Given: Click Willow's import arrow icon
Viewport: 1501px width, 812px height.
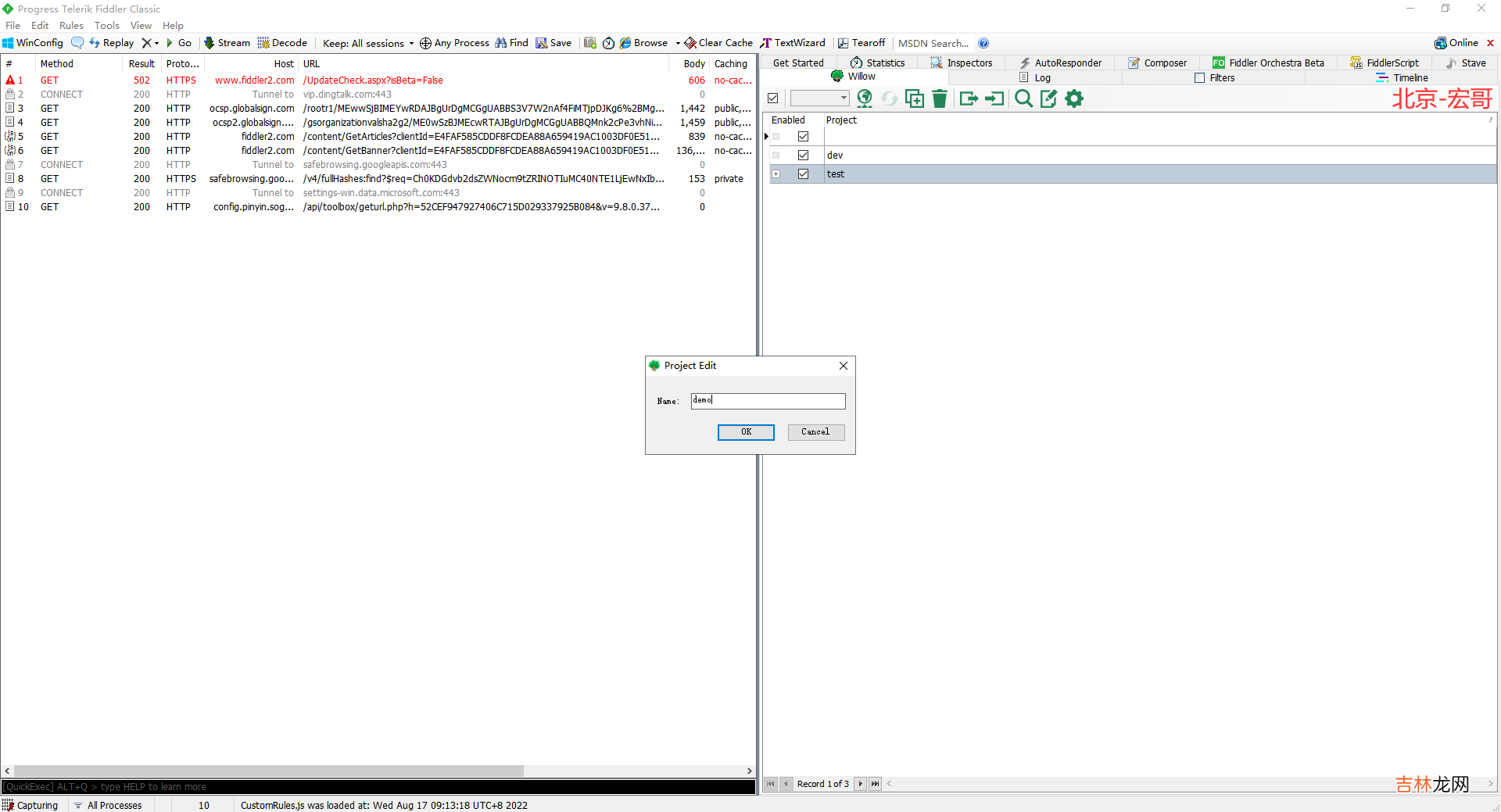Looking at the screenshot, I should point(994,98).
